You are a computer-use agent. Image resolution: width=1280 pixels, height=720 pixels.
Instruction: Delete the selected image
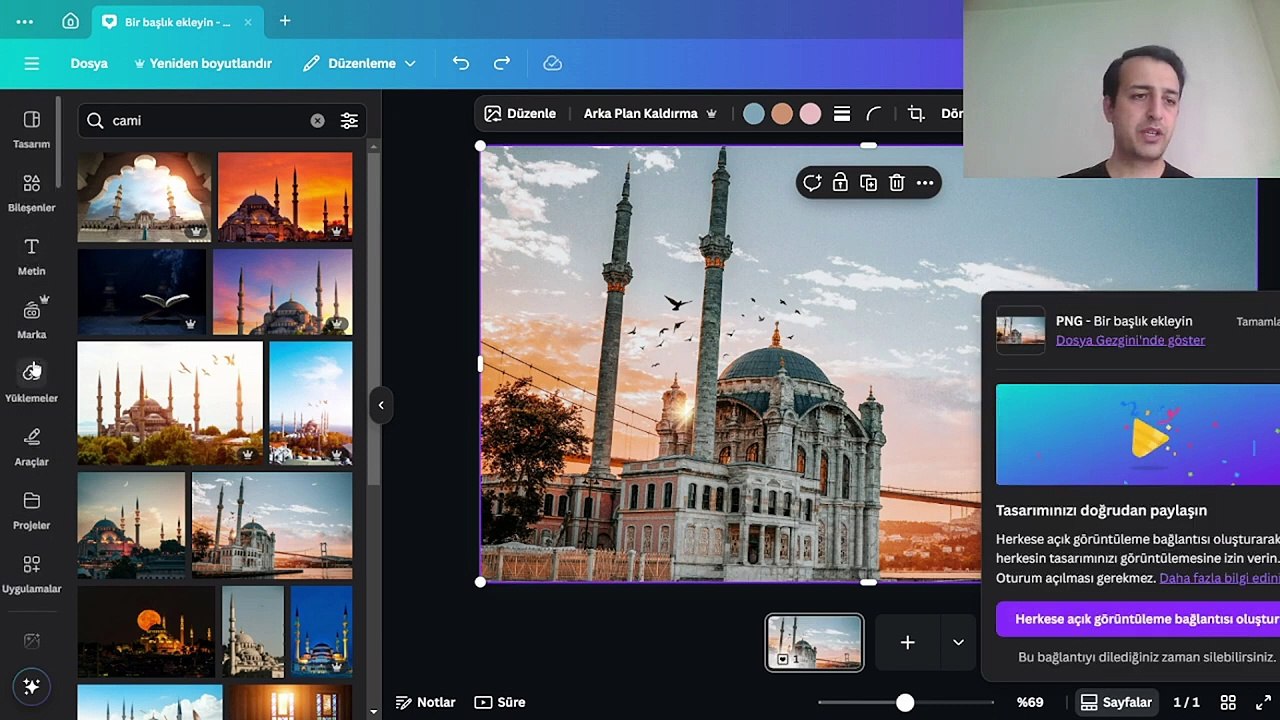[897, 183]
